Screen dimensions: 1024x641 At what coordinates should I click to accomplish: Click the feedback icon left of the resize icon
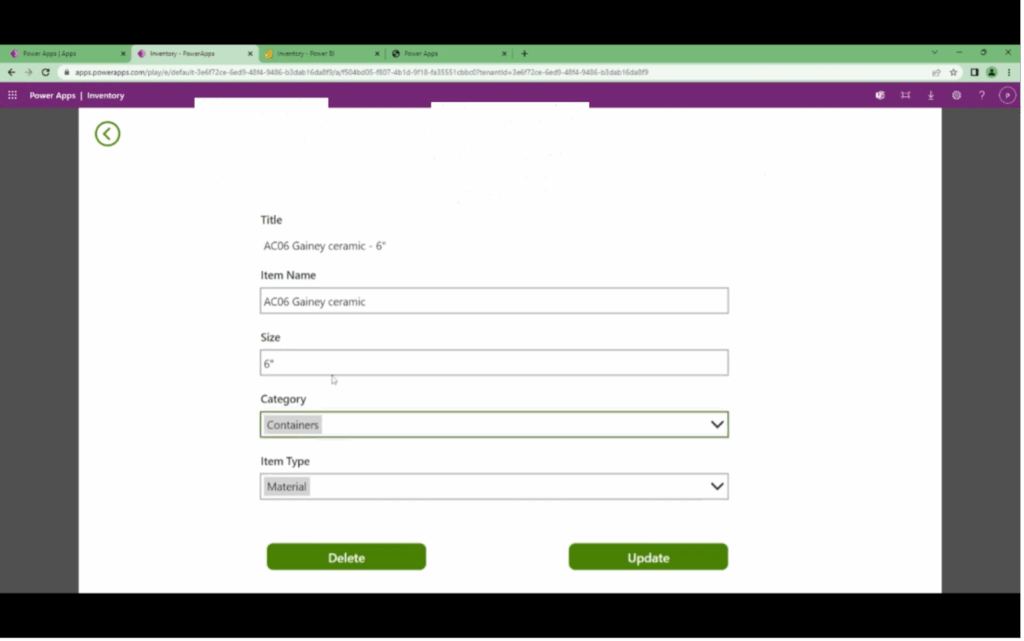click(879, 95)
